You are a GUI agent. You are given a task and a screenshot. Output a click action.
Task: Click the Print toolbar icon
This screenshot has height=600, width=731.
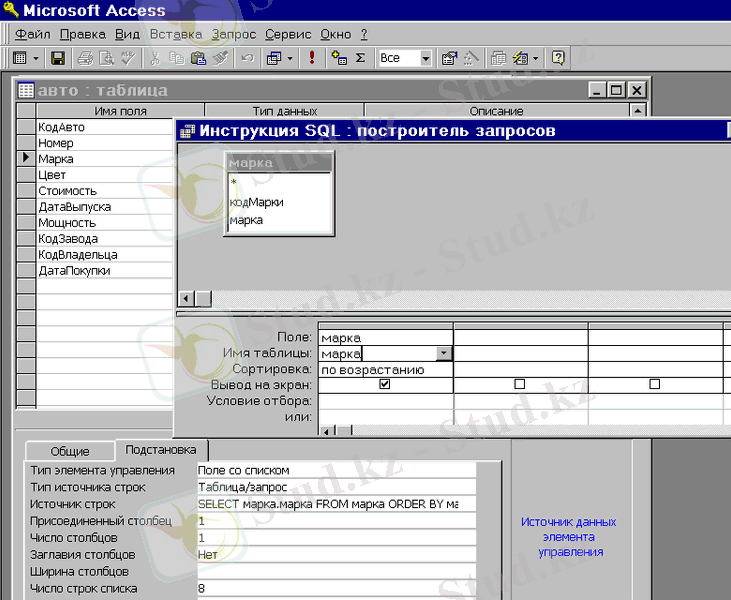pyautogui.click(x=85, y=58)
